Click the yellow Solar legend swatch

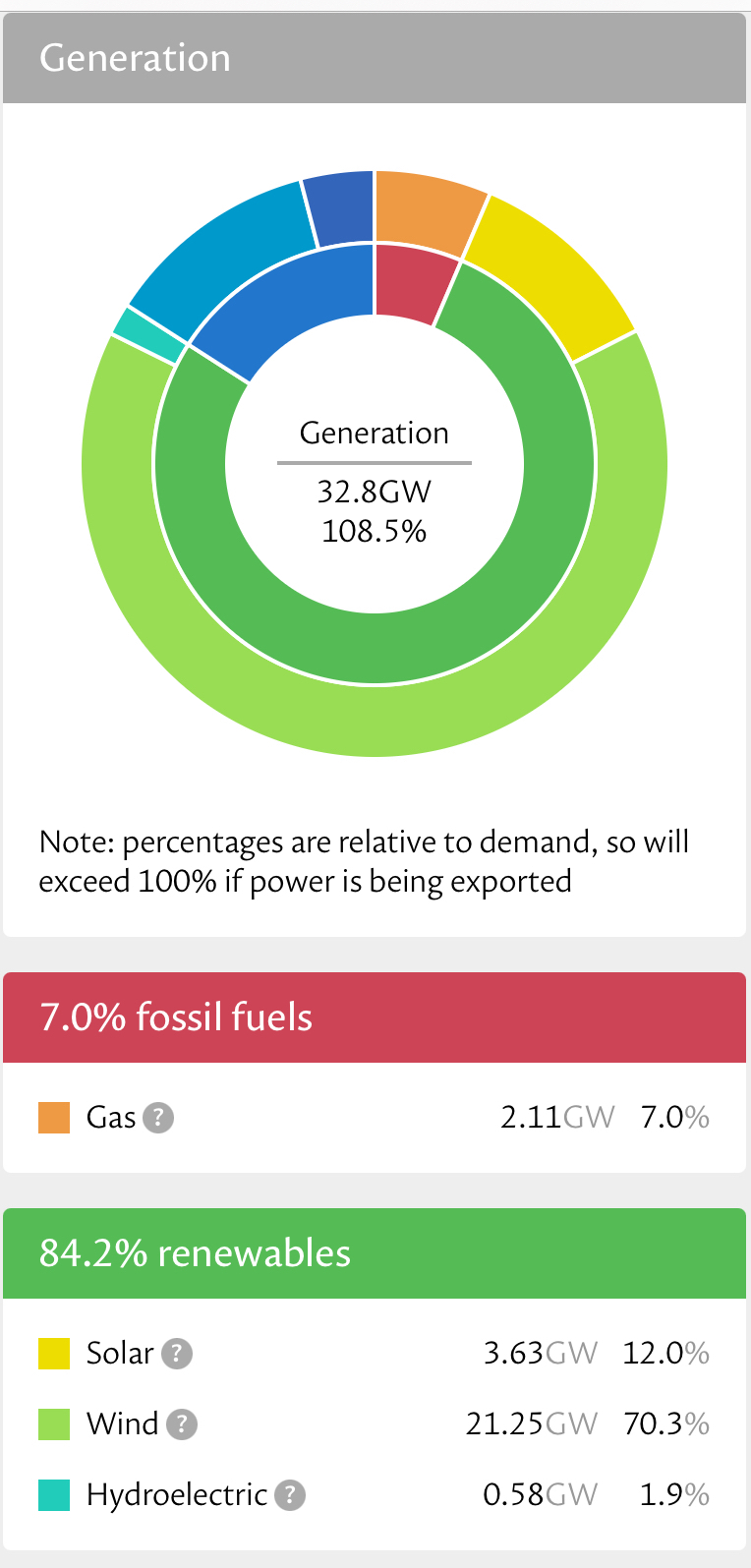(x=54, y=1354)
